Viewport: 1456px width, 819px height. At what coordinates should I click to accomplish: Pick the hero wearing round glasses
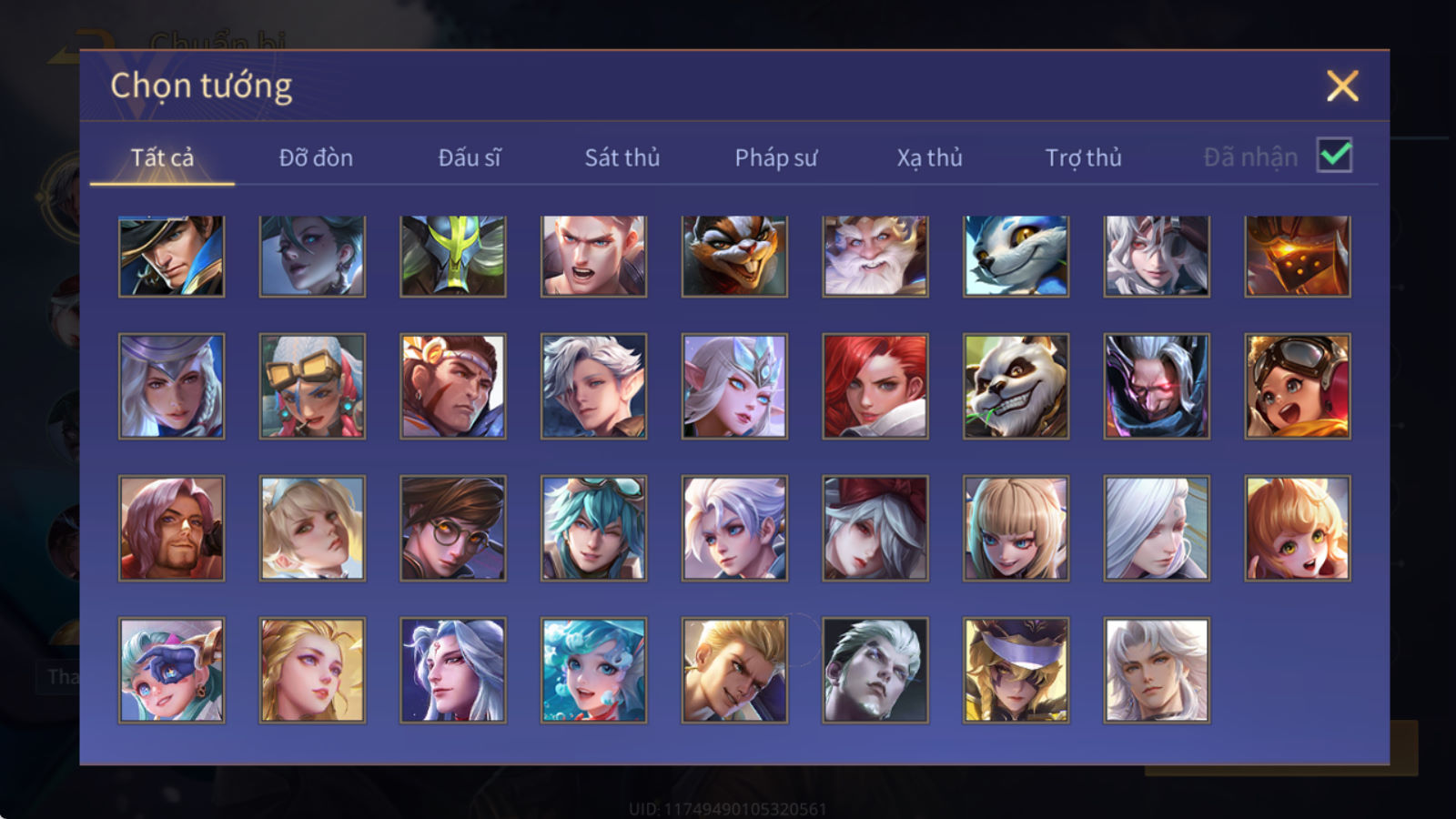453,528
